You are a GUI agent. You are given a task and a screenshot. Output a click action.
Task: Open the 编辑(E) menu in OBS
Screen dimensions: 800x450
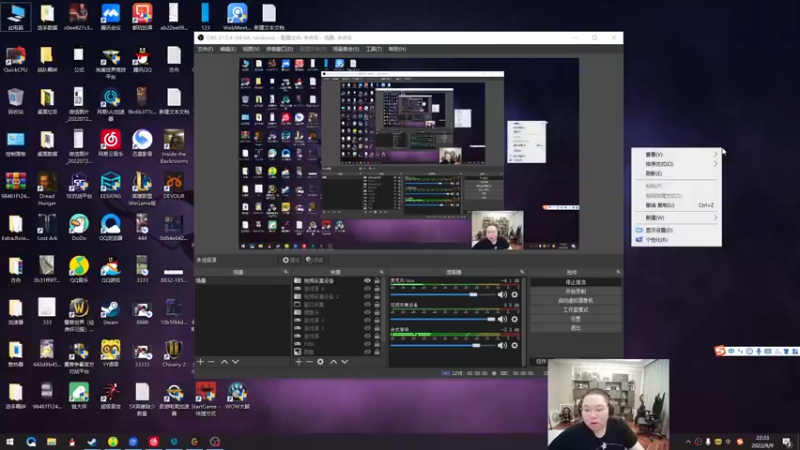tap(228, 49)
